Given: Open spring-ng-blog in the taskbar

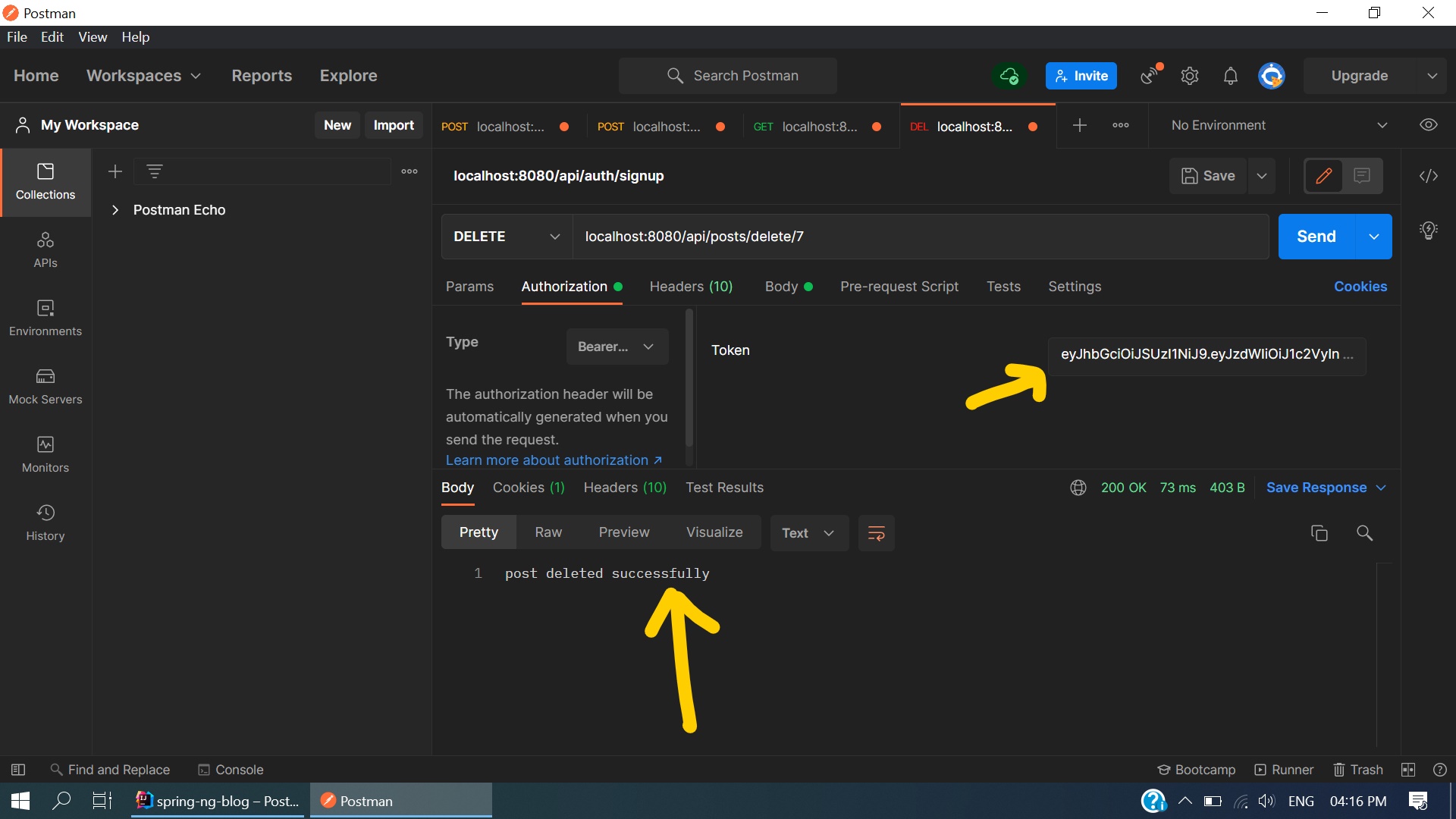Looking at the screenshot, I should pyautogui.click(x=218, y=802).
